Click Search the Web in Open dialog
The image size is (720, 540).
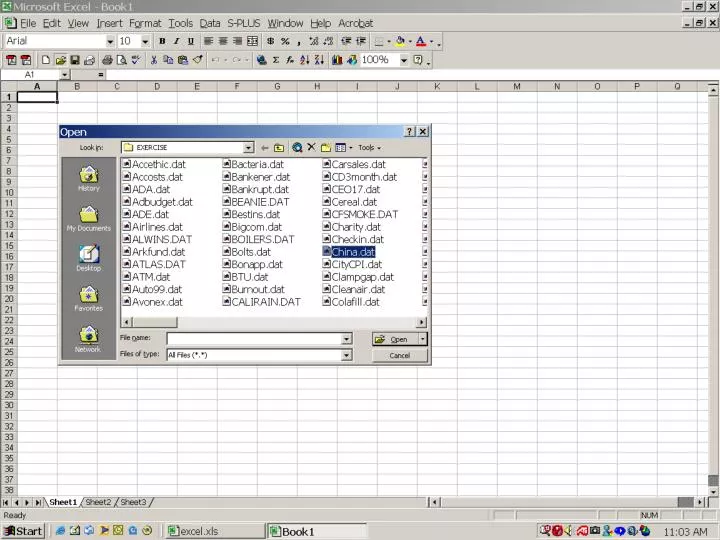coord(297,147)
